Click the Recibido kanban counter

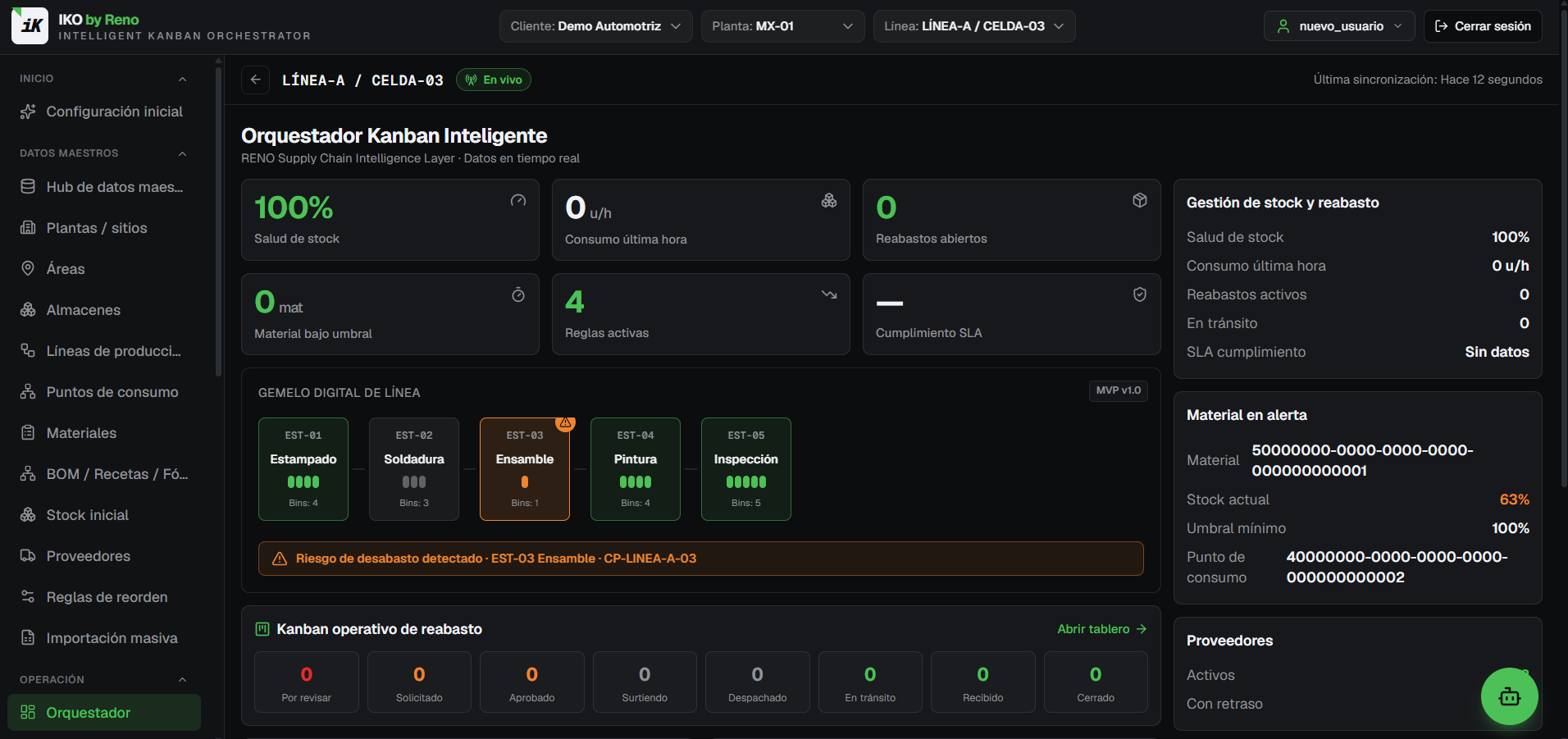point(983,682)
